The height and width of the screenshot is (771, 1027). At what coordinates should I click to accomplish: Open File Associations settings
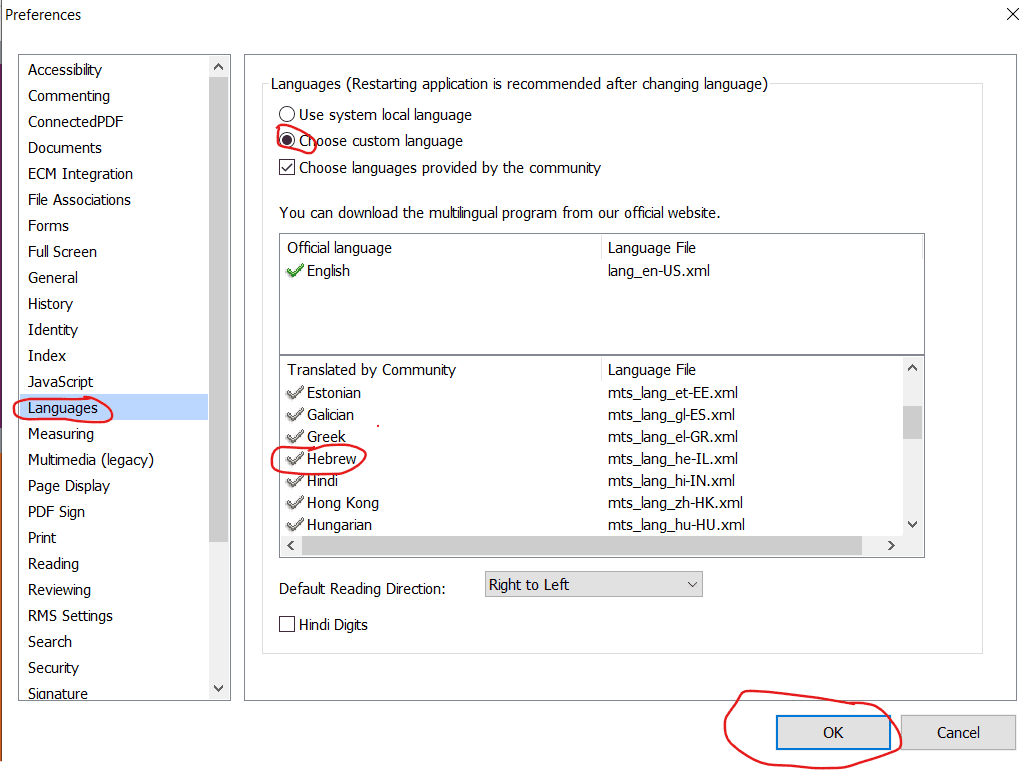pyautogui.click(x=79, y=200)
